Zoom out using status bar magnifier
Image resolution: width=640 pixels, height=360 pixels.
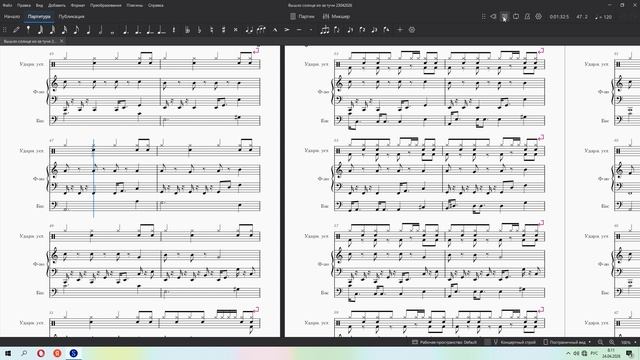(600, 342)
